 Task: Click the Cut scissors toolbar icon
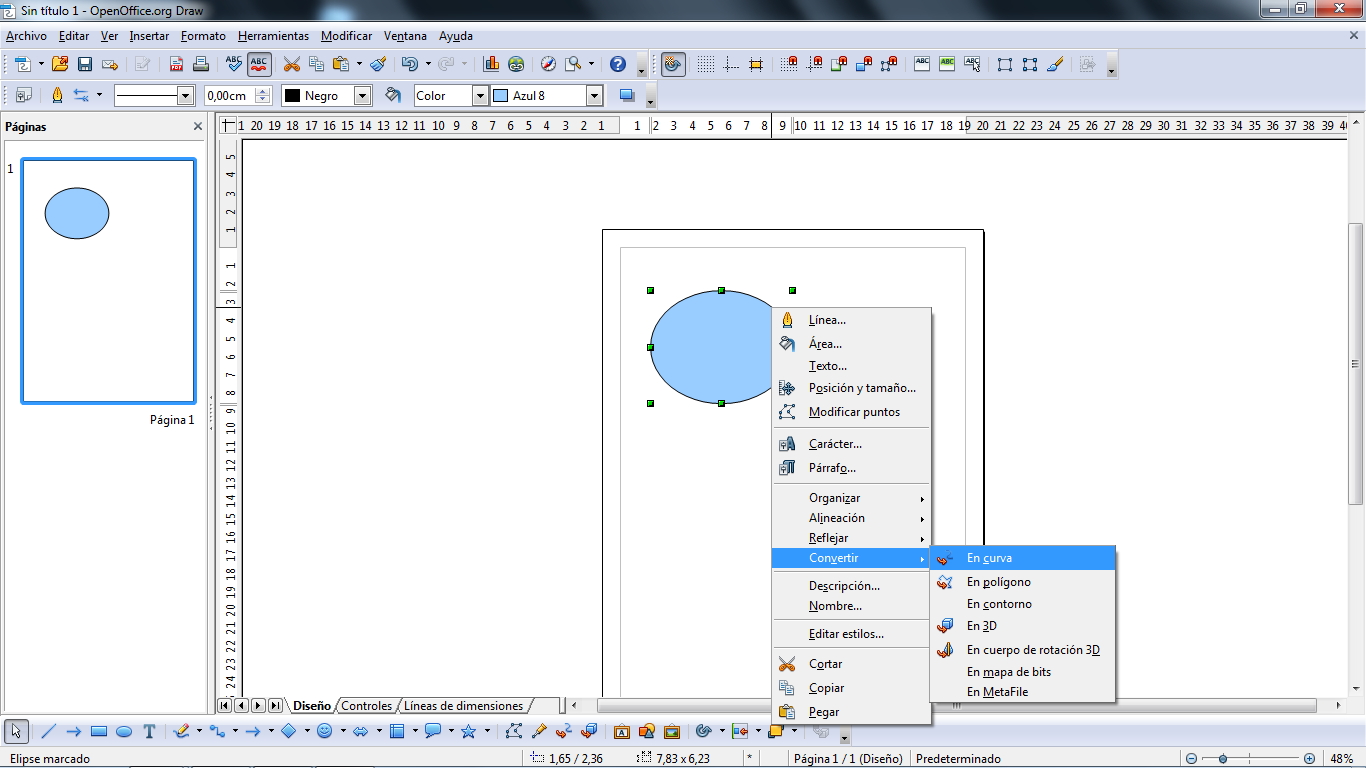pyautogui.click(x=292, y=64)
